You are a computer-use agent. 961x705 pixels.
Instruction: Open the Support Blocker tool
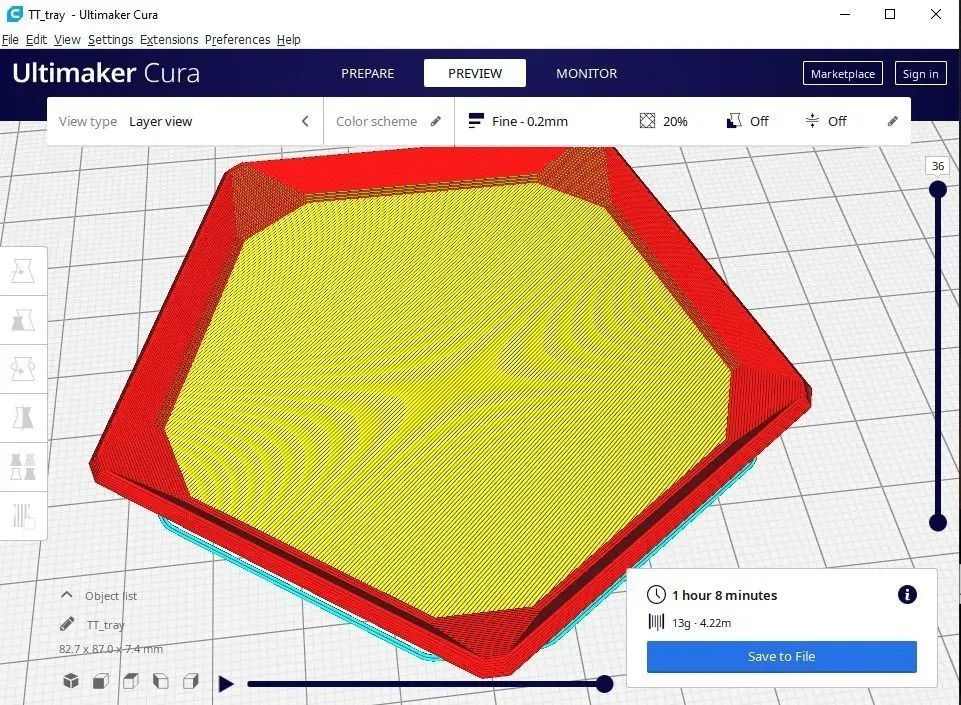23,516
